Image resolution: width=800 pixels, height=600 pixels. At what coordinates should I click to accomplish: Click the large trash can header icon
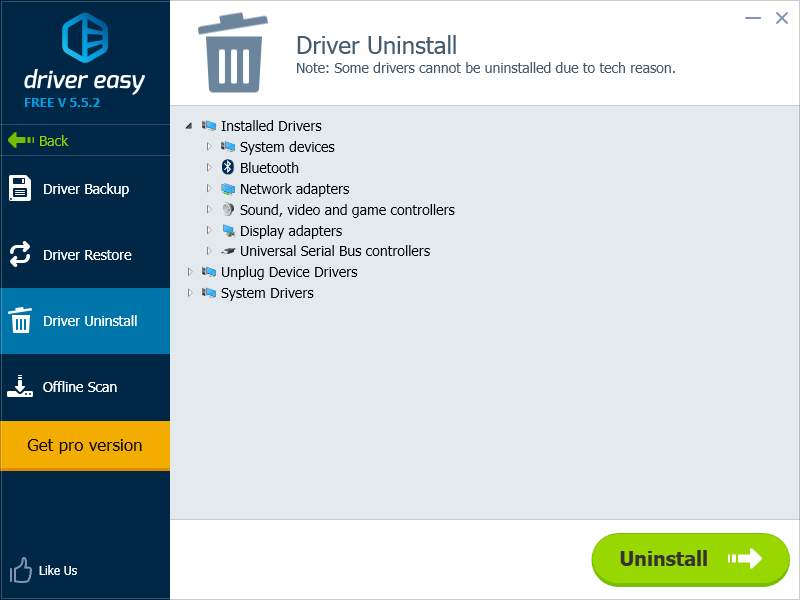pos(233,53)
